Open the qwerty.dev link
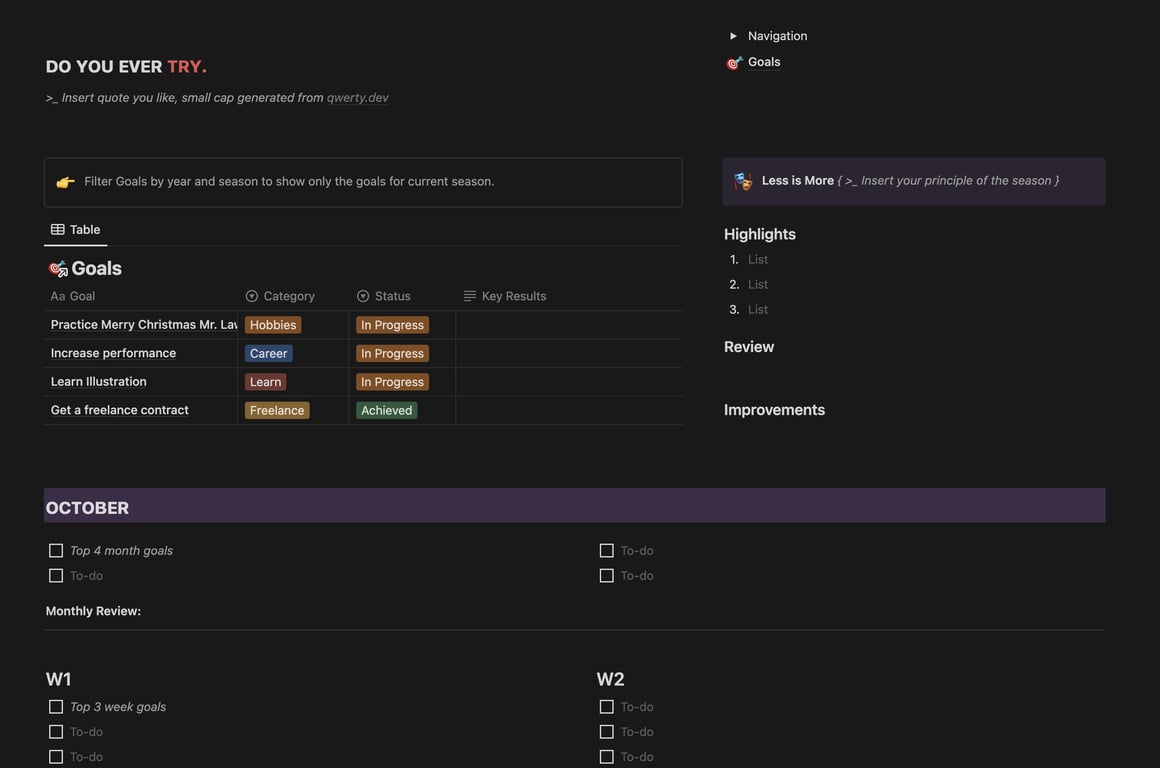The width and height of the screenshot is (1160, 768). (357, 98)
